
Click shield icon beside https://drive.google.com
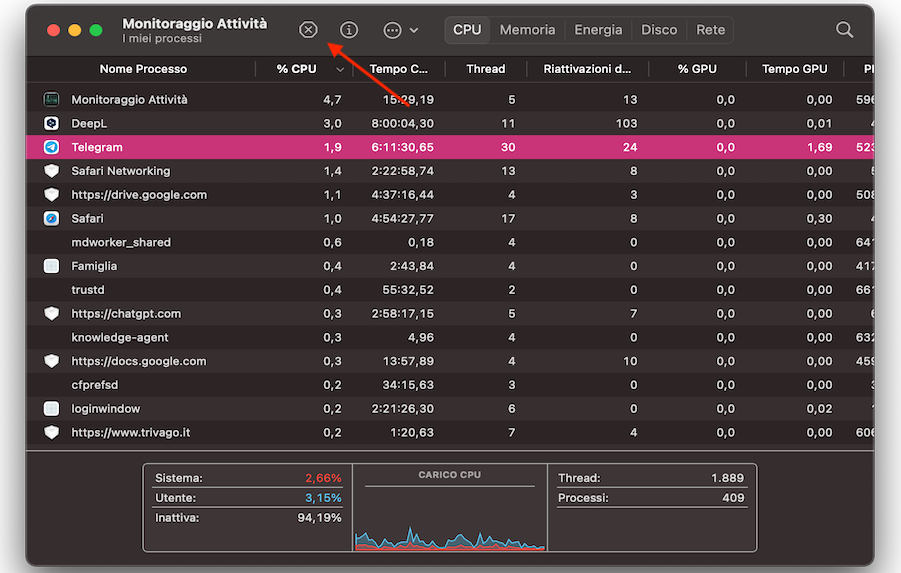click(x=51, y=195)
